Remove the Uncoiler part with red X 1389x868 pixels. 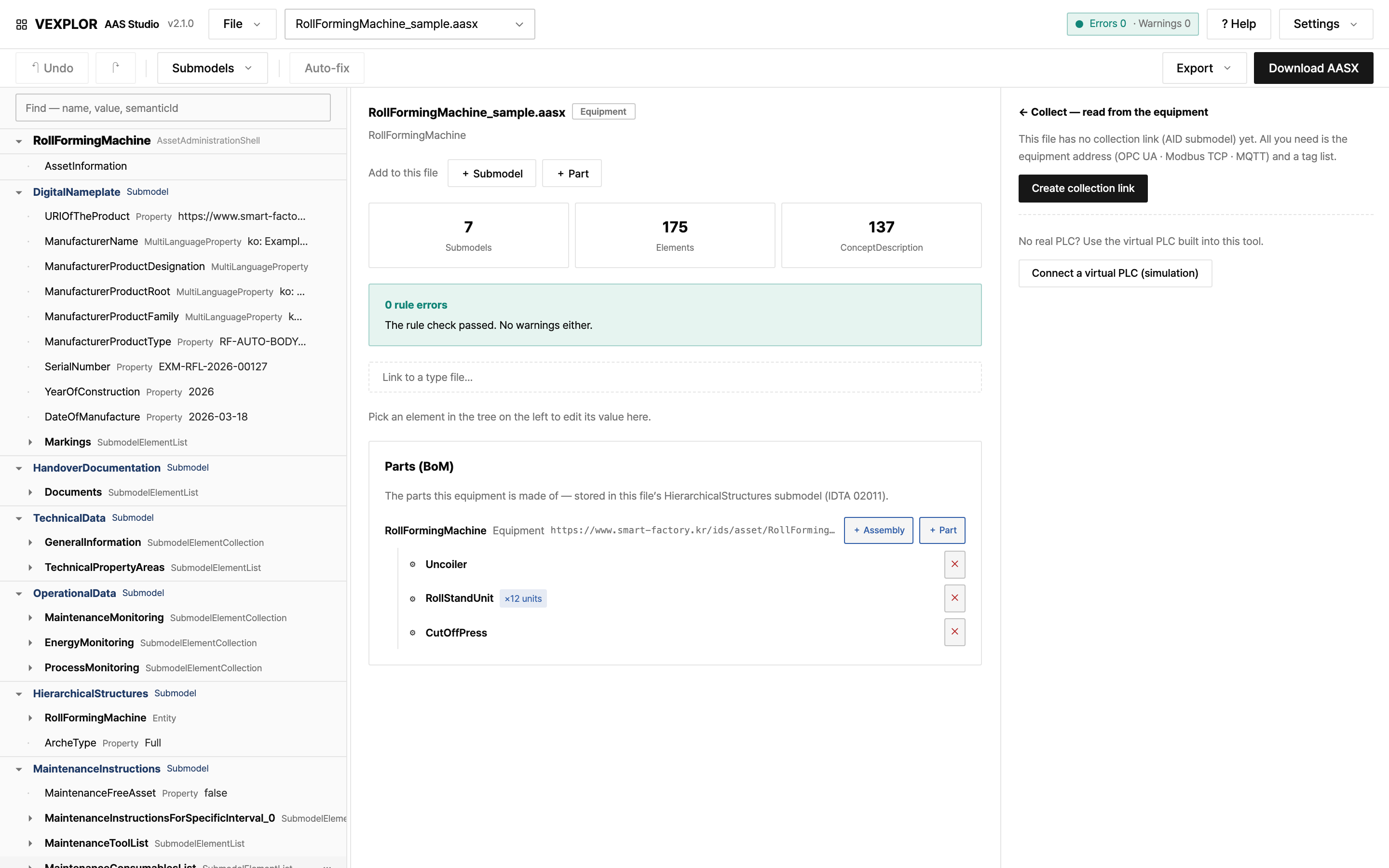click(954, 564)
